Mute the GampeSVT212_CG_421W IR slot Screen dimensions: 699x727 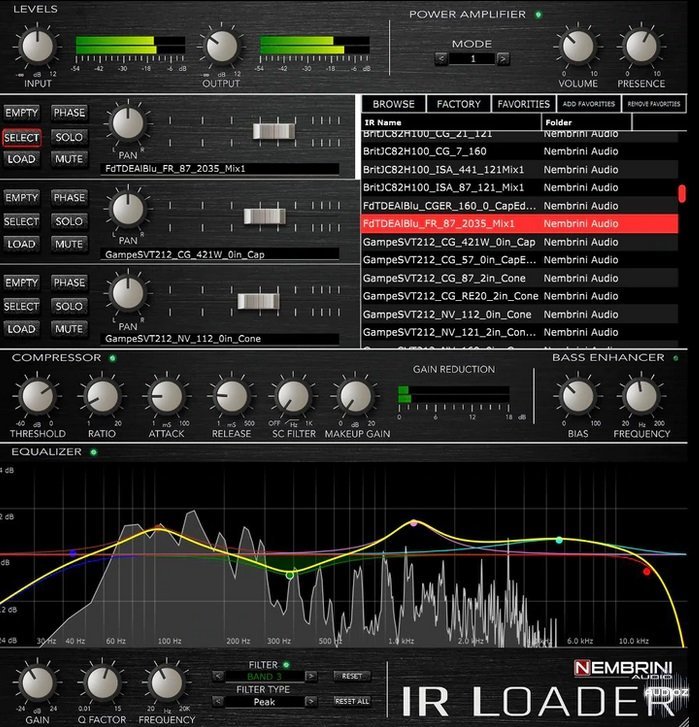coord(69,244)
